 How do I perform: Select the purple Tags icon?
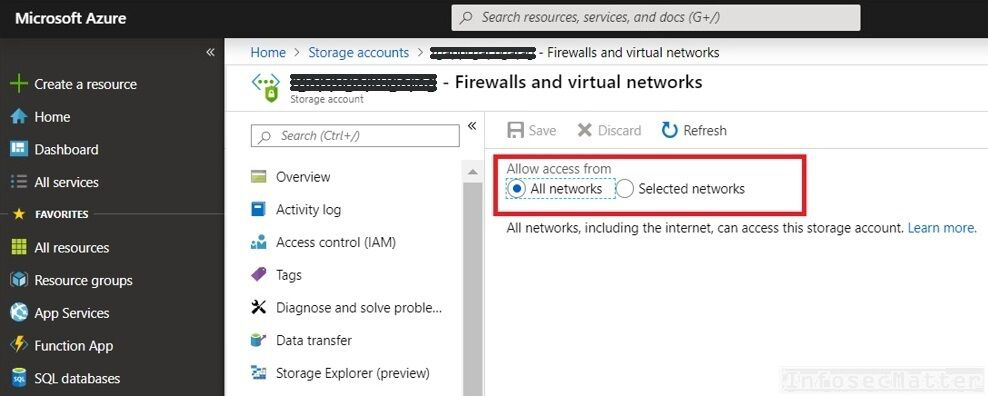click(258, 275)
